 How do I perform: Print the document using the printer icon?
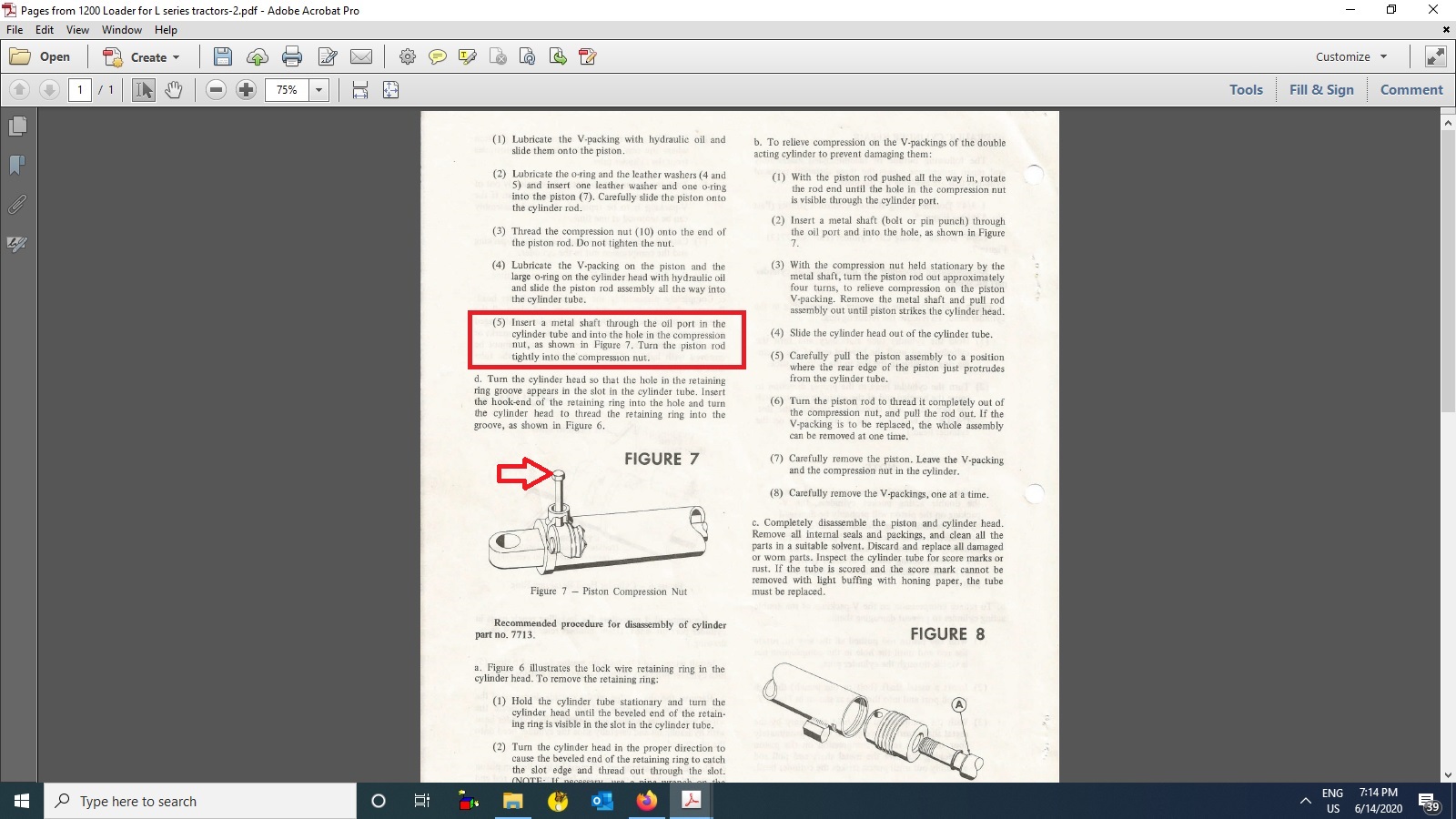coord(292,57)
